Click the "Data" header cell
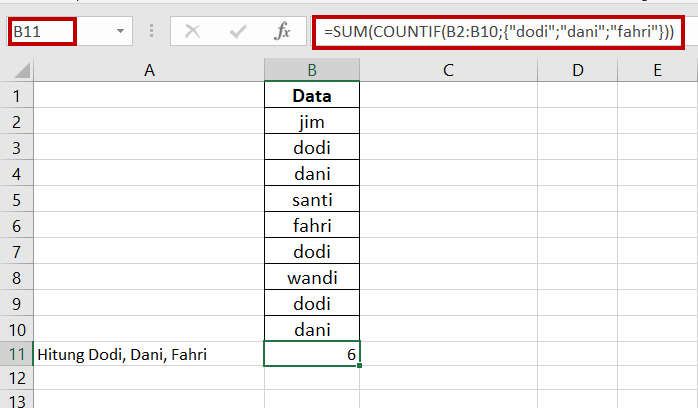The image size is (698, 408). tap(312, 97)
